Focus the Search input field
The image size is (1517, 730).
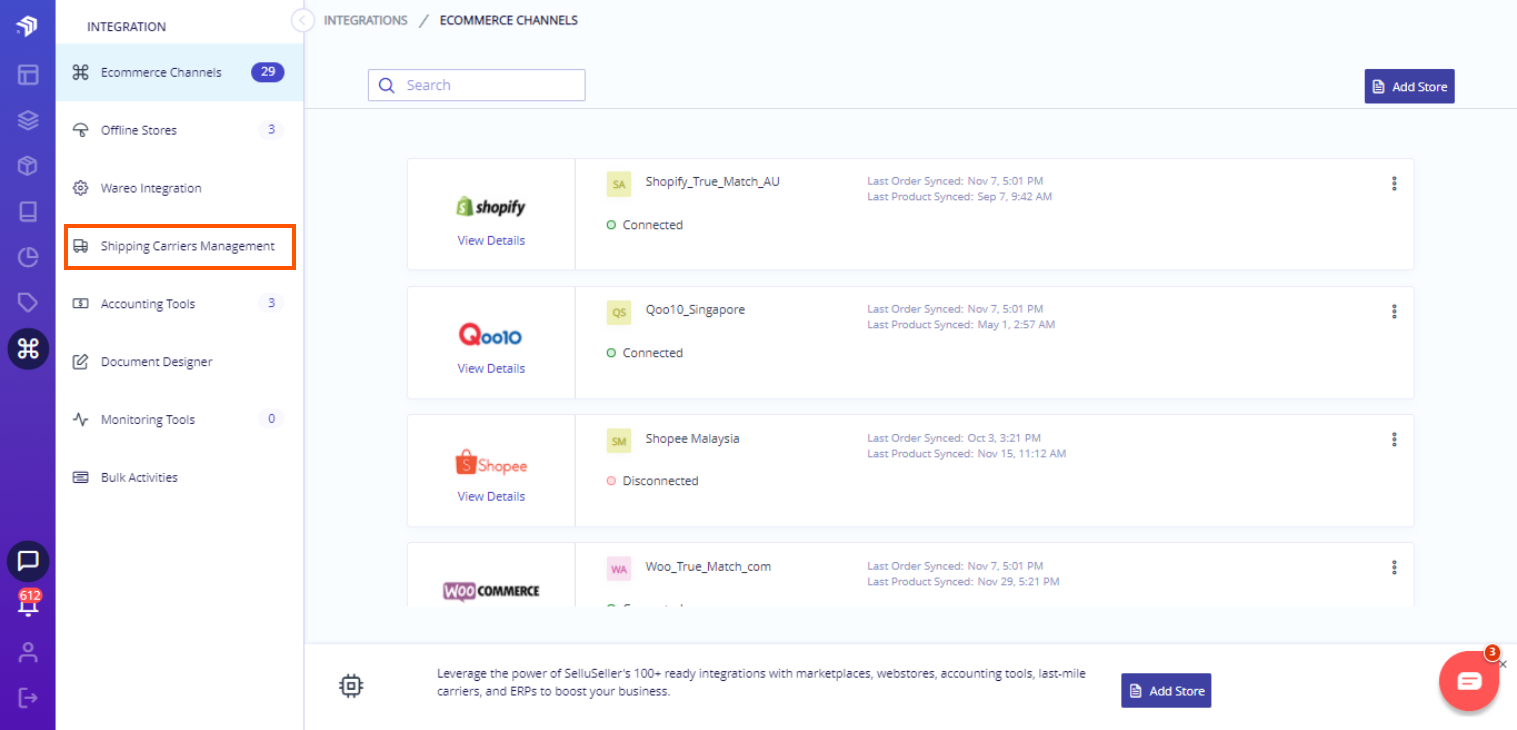point(476,85)
